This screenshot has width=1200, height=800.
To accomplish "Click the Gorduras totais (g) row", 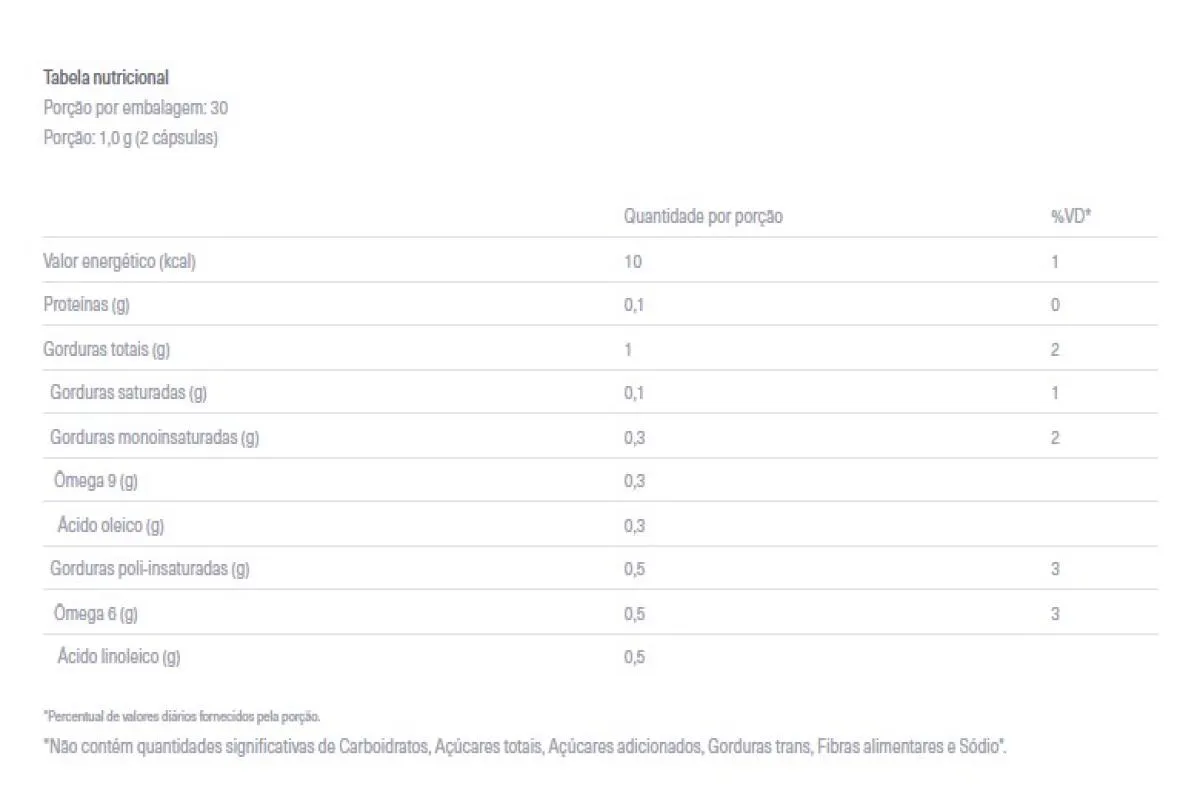I will point(600,349).
